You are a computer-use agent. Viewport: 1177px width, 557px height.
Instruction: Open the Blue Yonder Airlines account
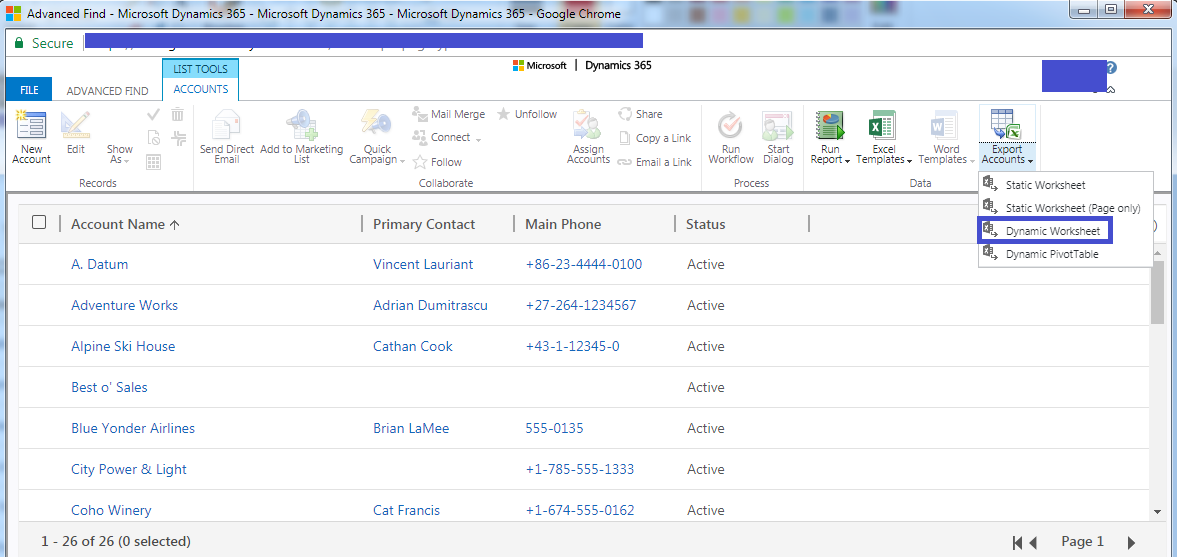coord(133,428)
